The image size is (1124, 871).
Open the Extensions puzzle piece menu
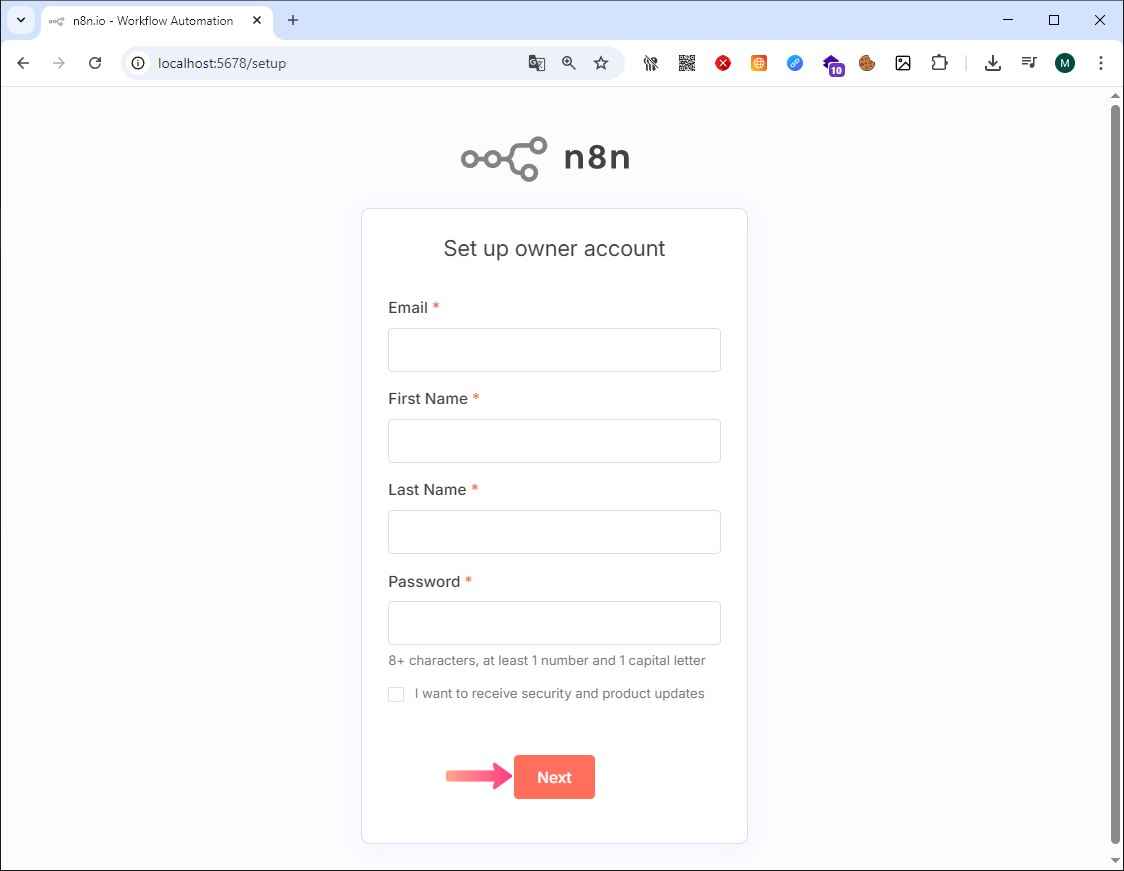[939, 63]
